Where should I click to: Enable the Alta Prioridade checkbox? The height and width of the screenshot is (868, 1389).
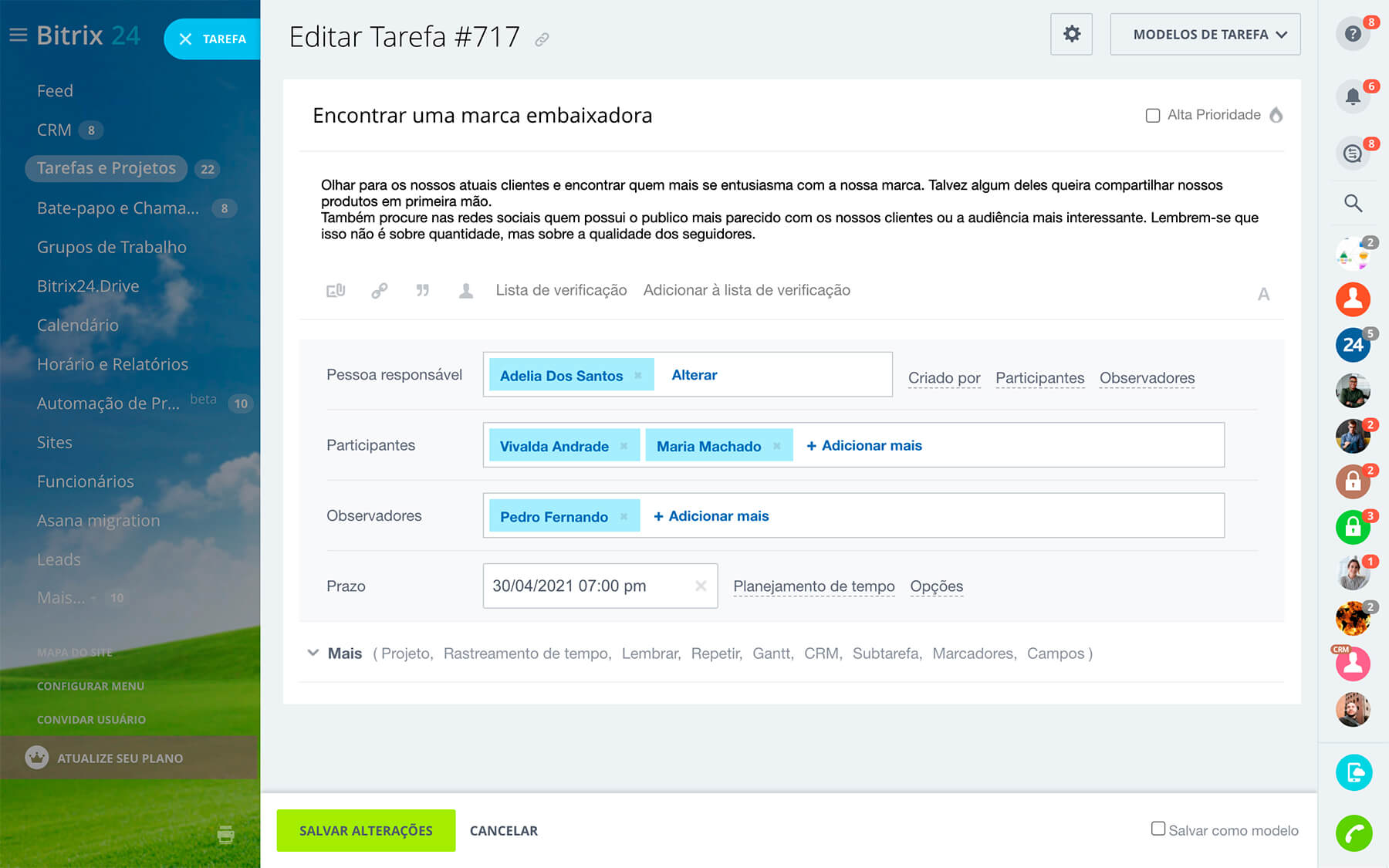pyautogui.click(x=1153, y=116)
